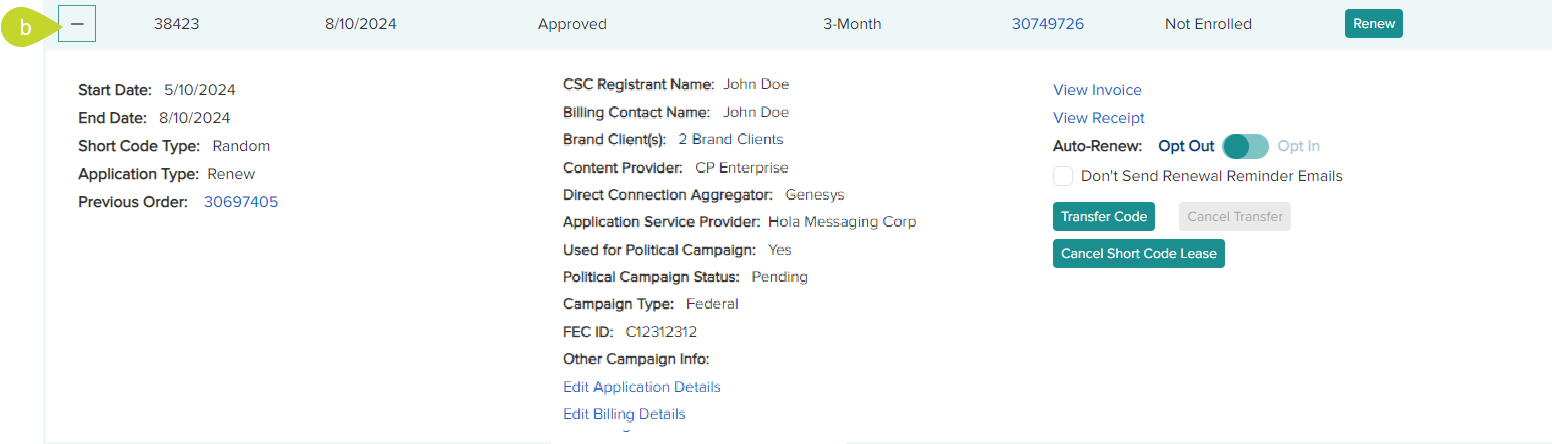Open Edit Billing Details
Image resolution: width=1552 pixels, height=444 pixels.
click(x=624, y=414)
